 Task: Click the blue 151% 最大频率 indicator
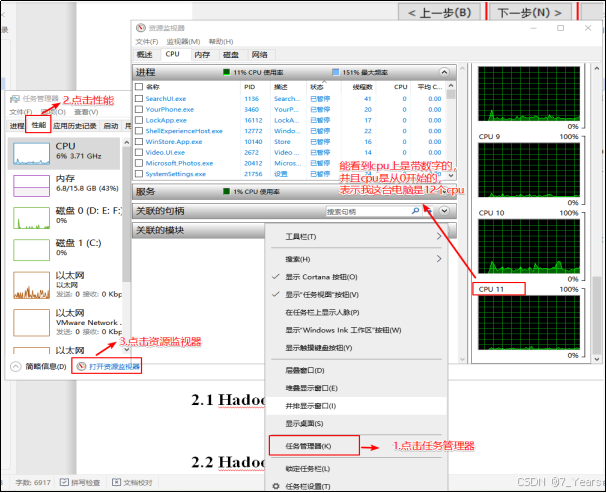click(x=336, y=72)
